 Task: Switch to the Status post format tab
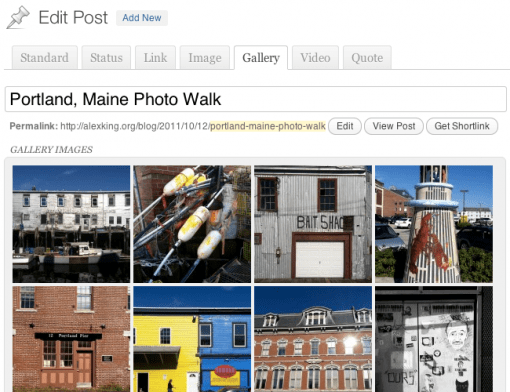[x=106, y=58]
